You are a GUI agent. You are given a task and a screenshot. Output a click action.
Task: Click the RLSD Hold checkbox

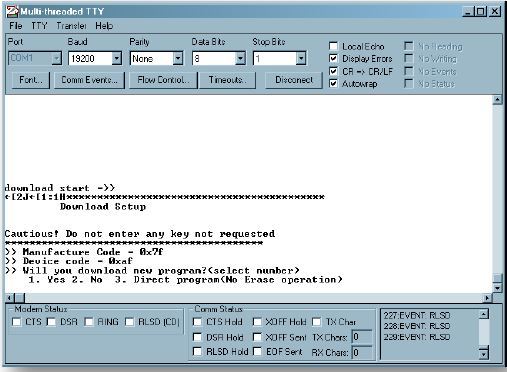[x=197, y=351]
